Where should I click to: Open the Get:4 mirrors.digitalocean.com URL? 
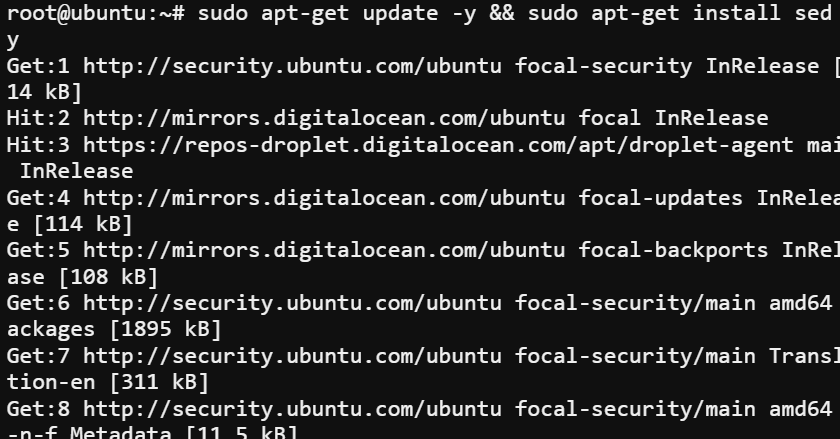pyautogui.click(x=324, y=198)
